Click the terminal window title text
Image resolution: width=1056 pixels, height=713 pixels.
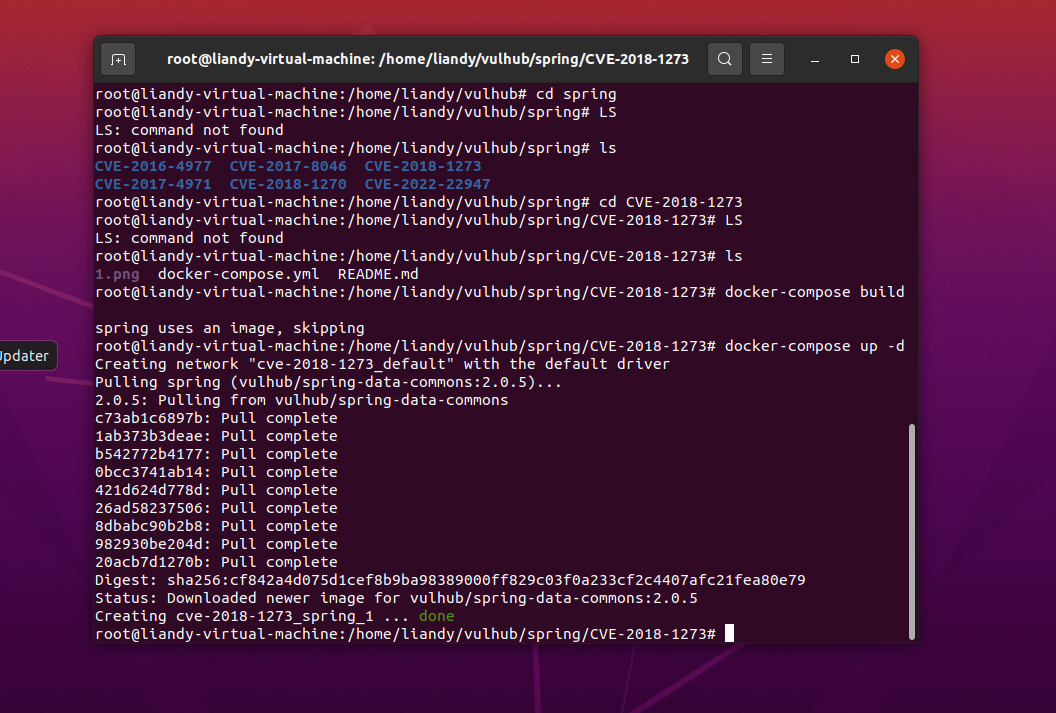(x=428, y=59)
